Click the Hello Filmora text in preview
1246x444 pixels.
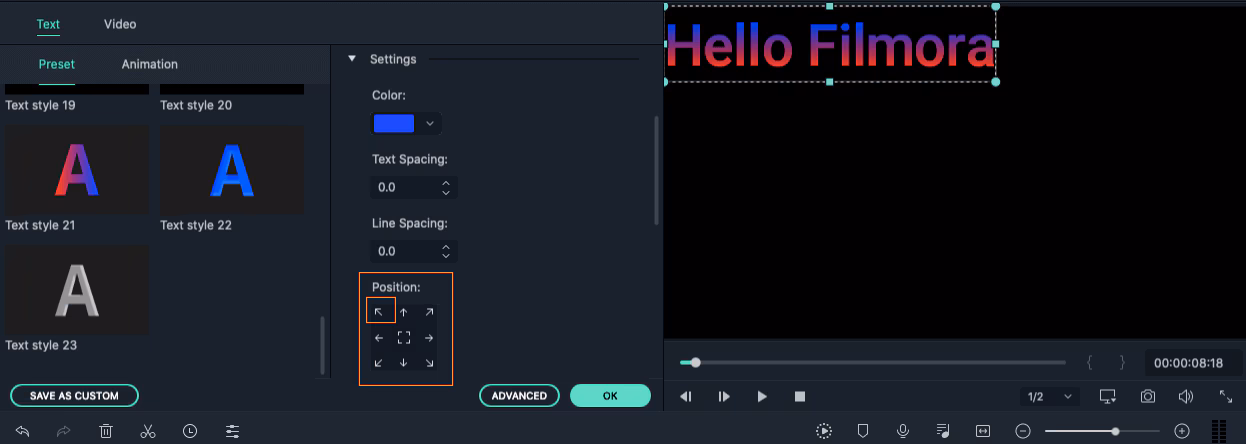click(831, 47)
